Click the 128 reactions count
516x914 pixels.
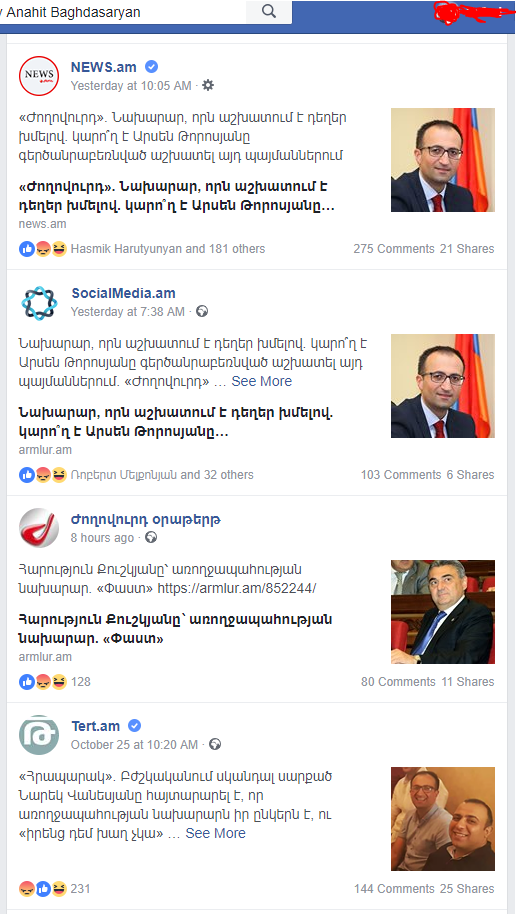tap(80, 681)
